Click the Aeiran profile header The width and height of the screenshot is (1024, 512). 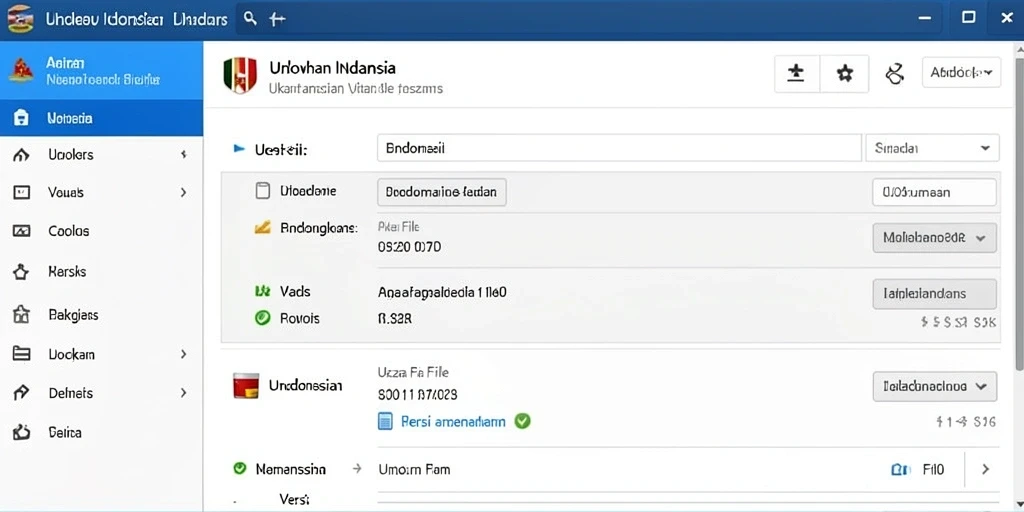101,71
